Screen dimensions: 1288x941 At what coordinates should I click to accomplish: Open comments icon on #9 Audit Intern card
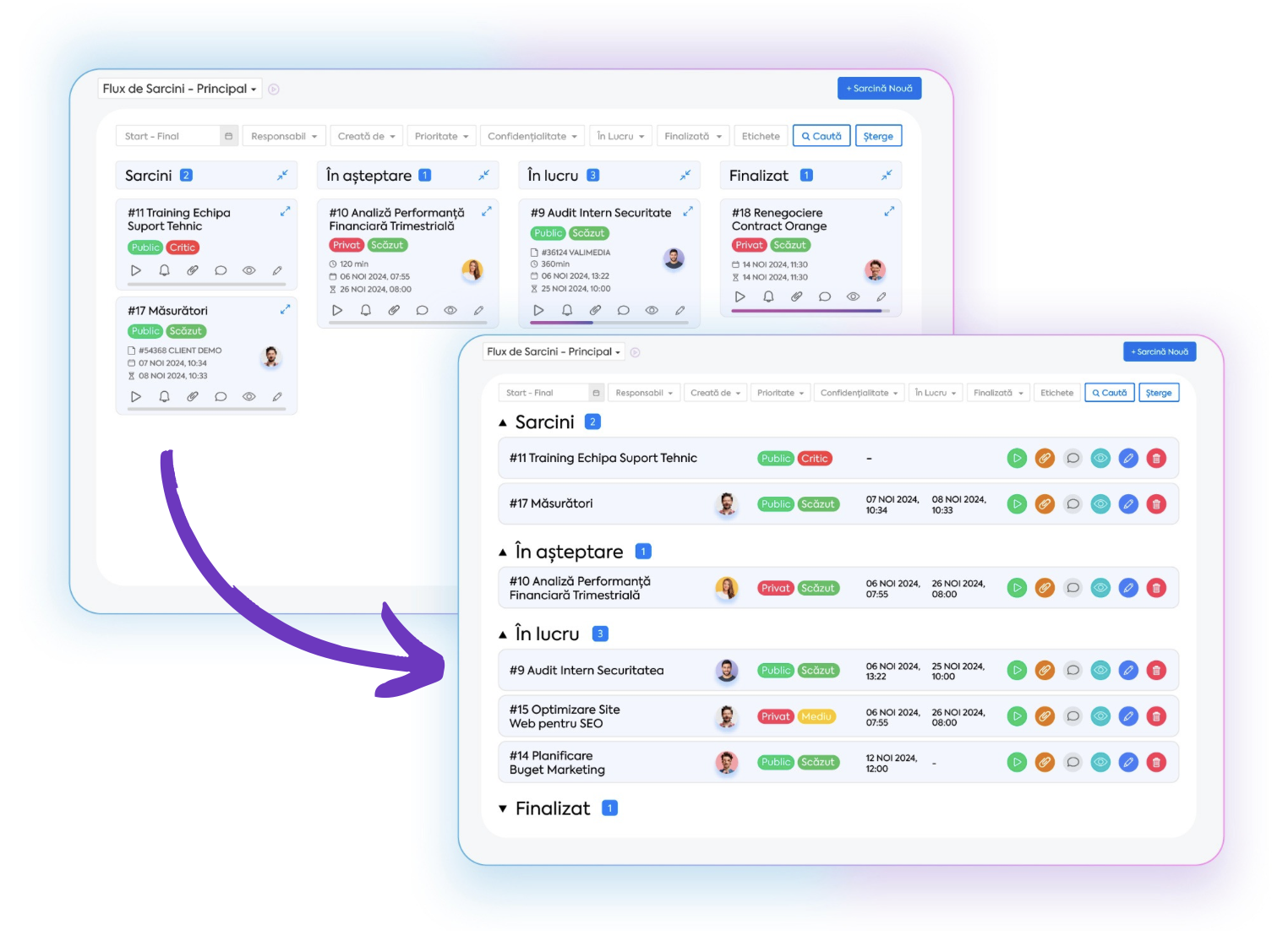pyautogui.click(x=623, y=310)
